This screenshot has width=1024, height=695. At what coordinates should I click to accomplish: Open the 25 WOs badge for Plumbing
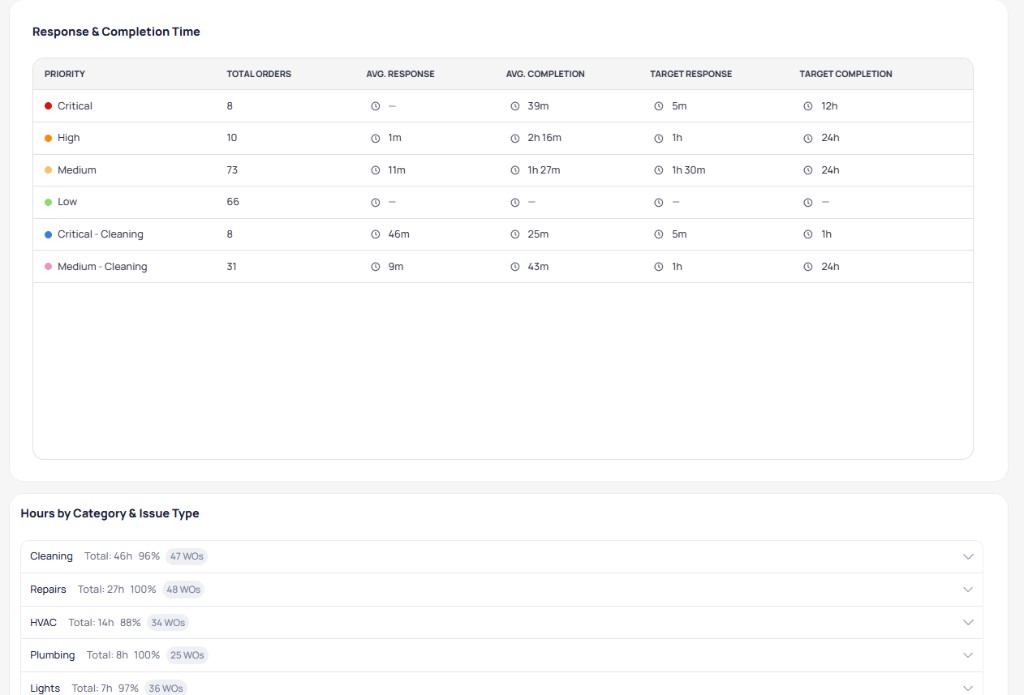click(187, 655)
